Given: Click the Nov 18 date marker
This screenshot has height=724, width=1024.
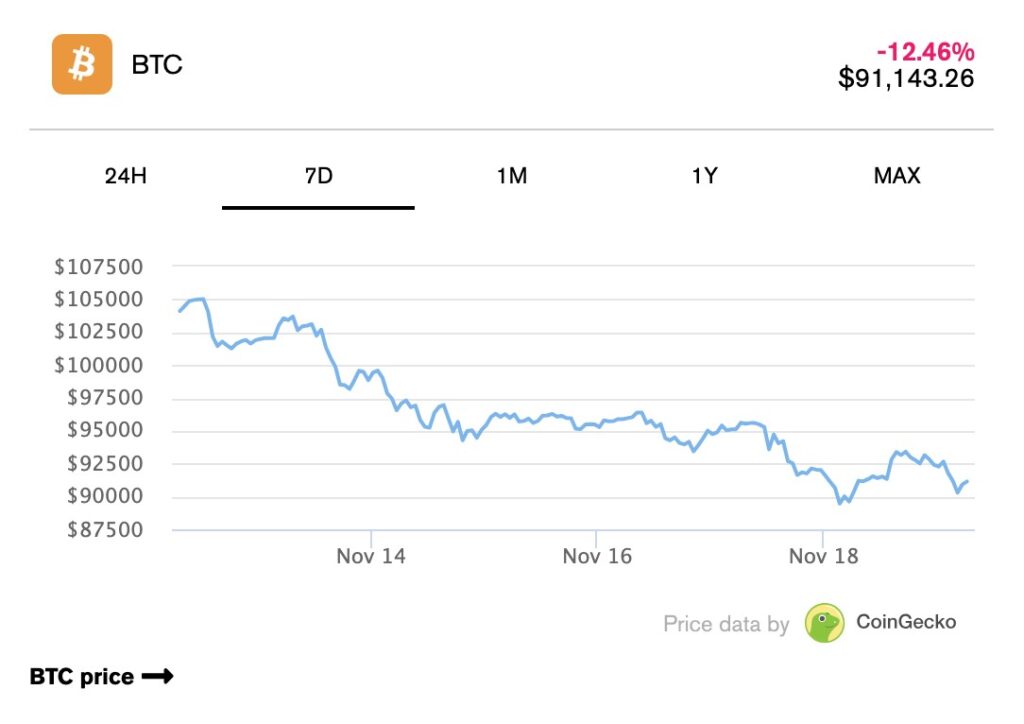Looking at the screenshot, I should pyautogui.click(x=823, y=556).
